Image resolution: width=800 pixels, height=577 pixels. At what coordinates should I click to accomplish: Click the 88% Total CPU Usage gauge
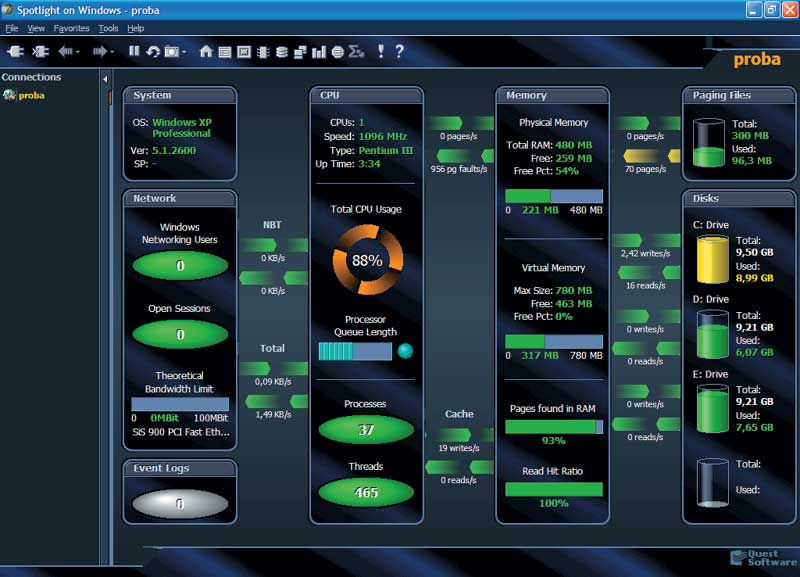(367, 260)
